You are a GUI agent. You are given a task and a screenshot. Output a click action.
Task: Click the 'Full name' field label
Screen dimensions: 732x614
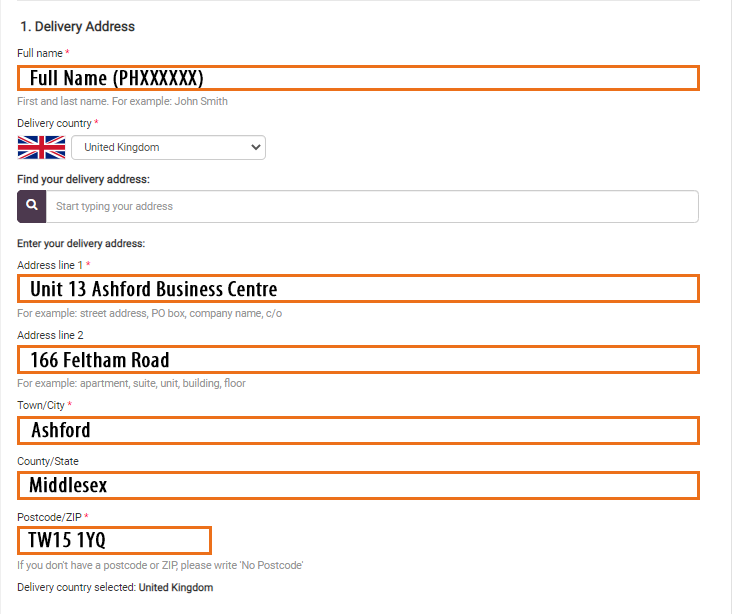(x=40, y=53)
